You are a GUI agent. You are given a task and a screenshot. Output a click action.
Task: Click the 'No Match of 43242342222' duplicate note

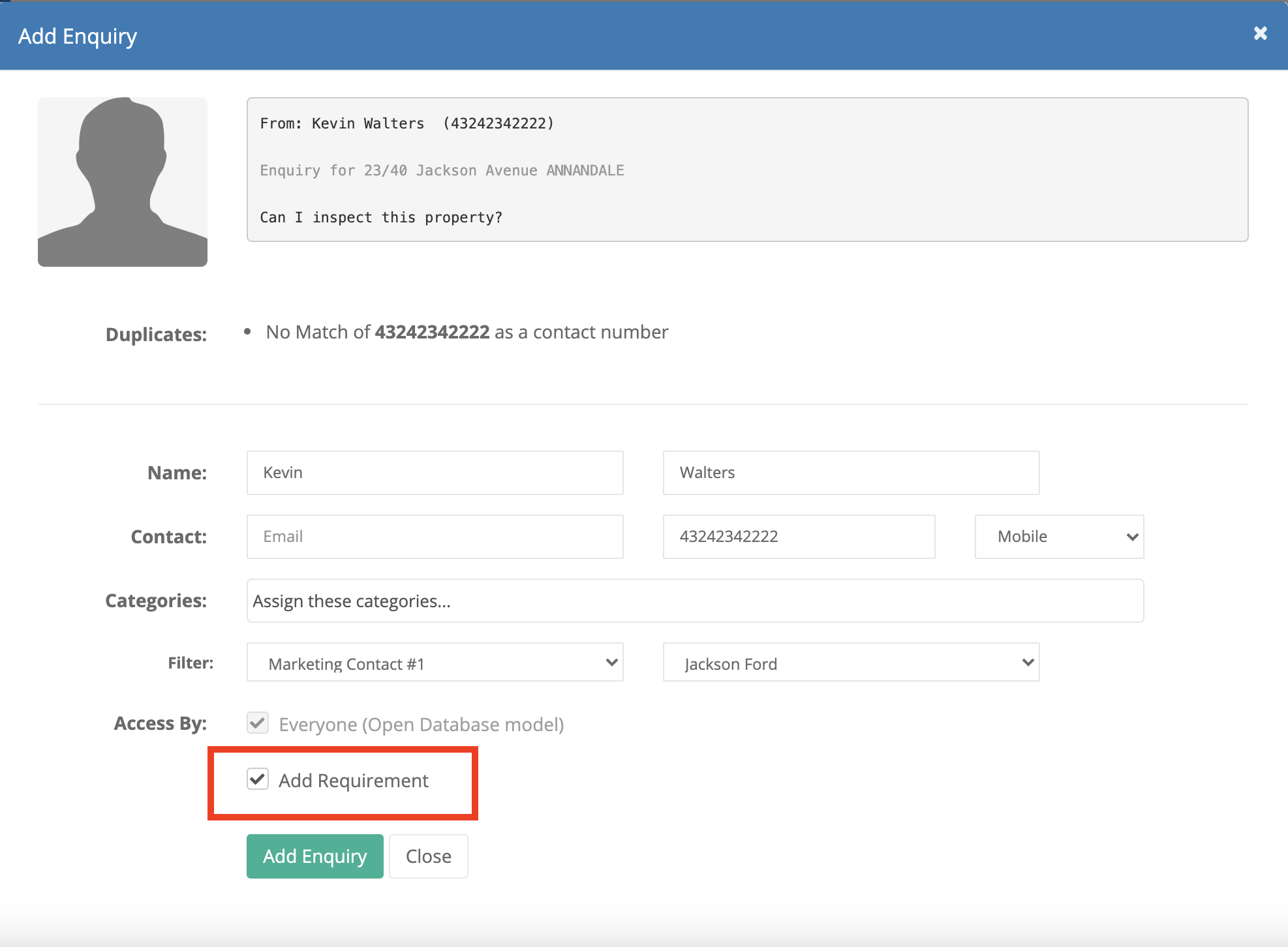[x=467, y=332]
